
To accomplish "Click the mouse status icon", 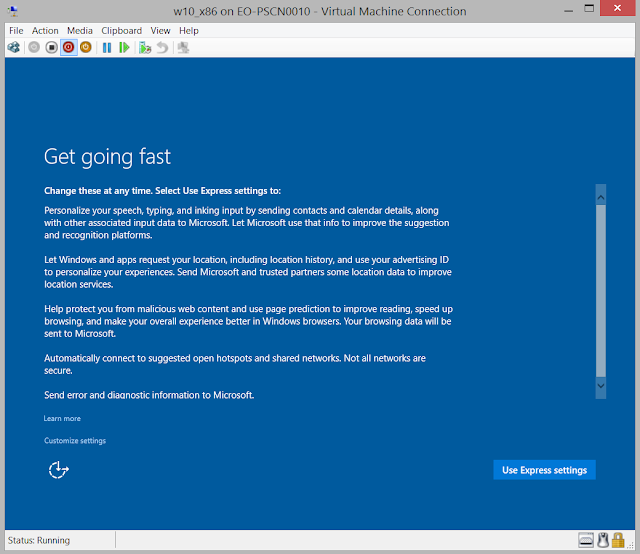I will pos(603,540).
